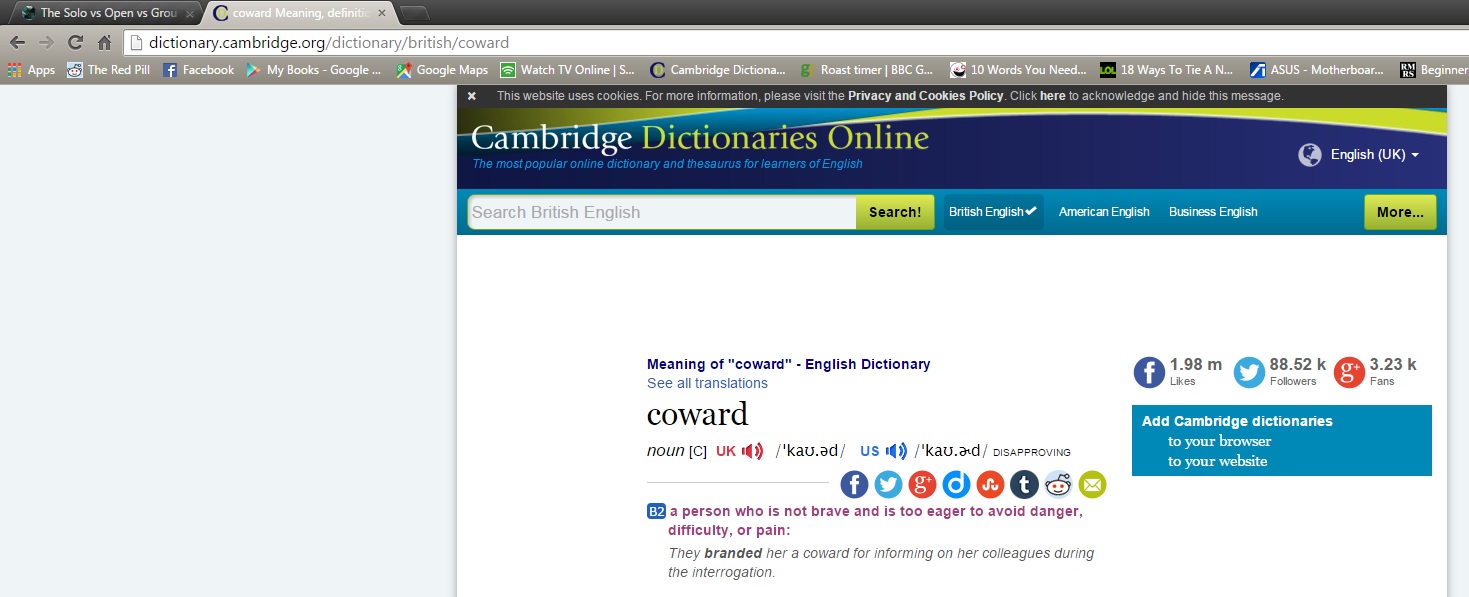Click the bold word 'branded' in the example
Image resolution: width=1469 pixels, height=597 pixels.
[733, 553]
